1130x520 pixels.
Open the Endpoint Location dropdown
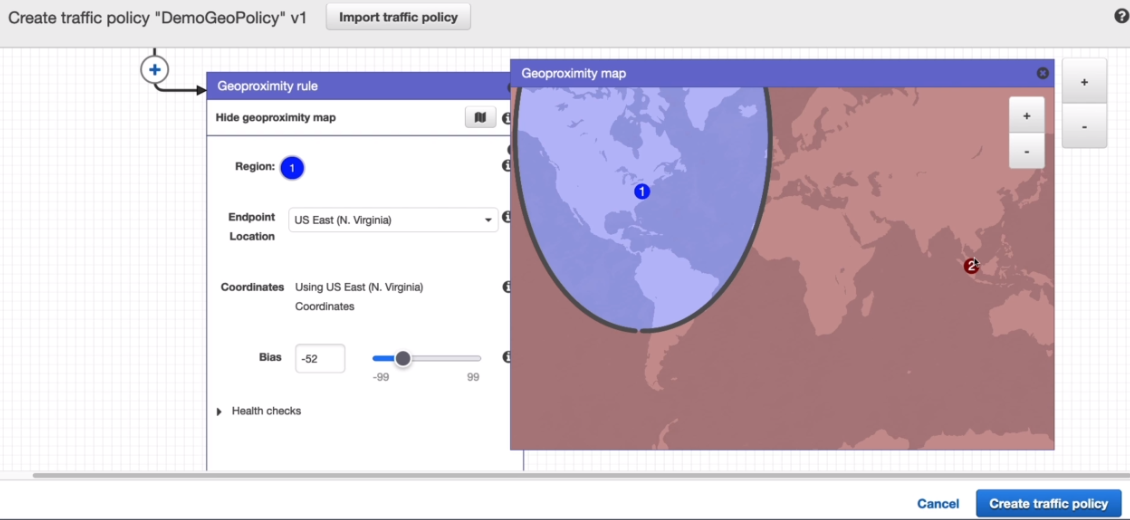(x=393, y=220)
